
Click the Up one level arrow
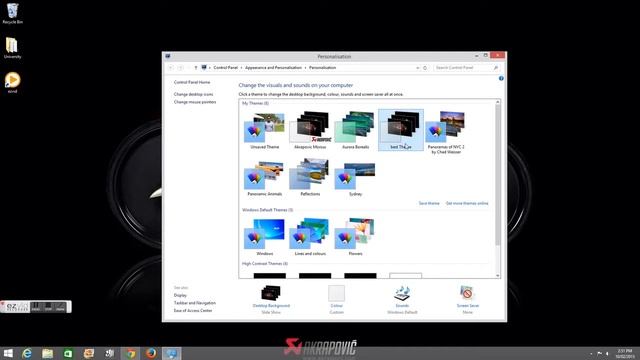[196, 68]
